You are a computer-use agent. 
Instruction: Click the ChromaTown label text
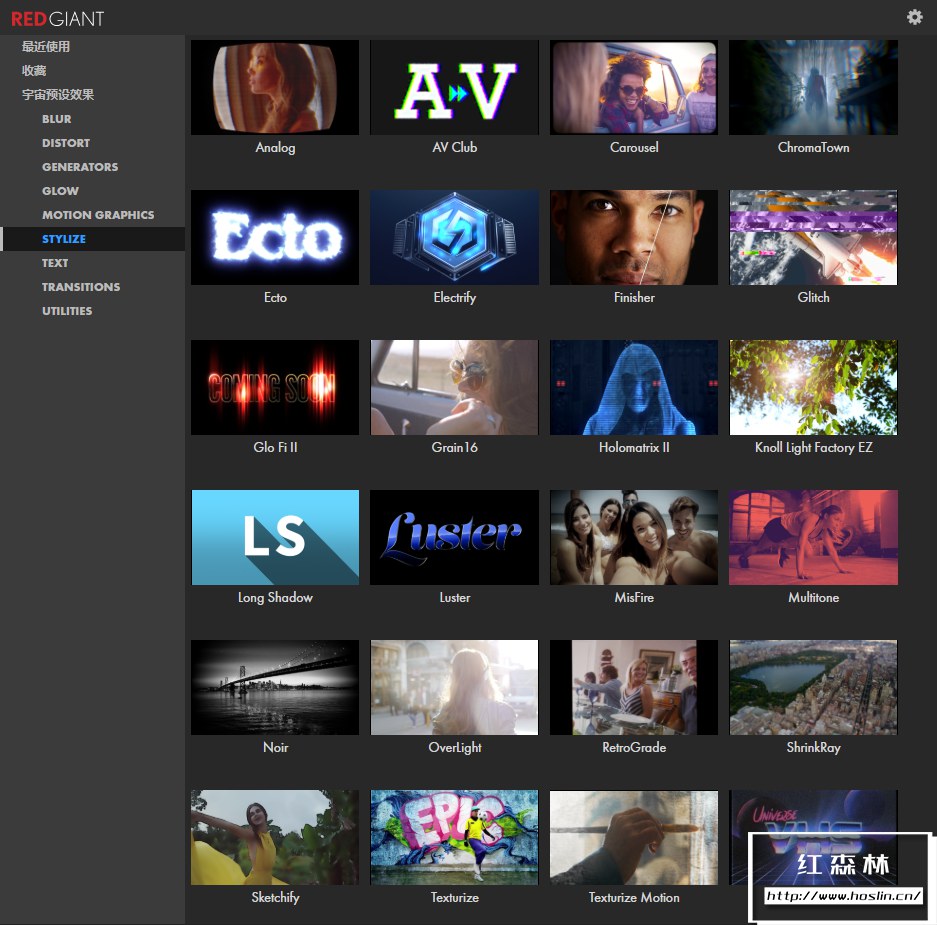(813, 147)
